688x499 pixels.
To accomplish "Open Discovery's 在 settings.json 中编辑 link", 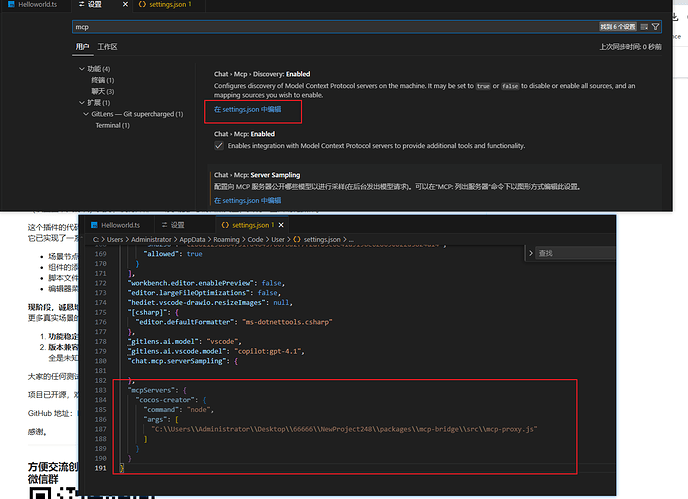I will [x=248, y=108].
